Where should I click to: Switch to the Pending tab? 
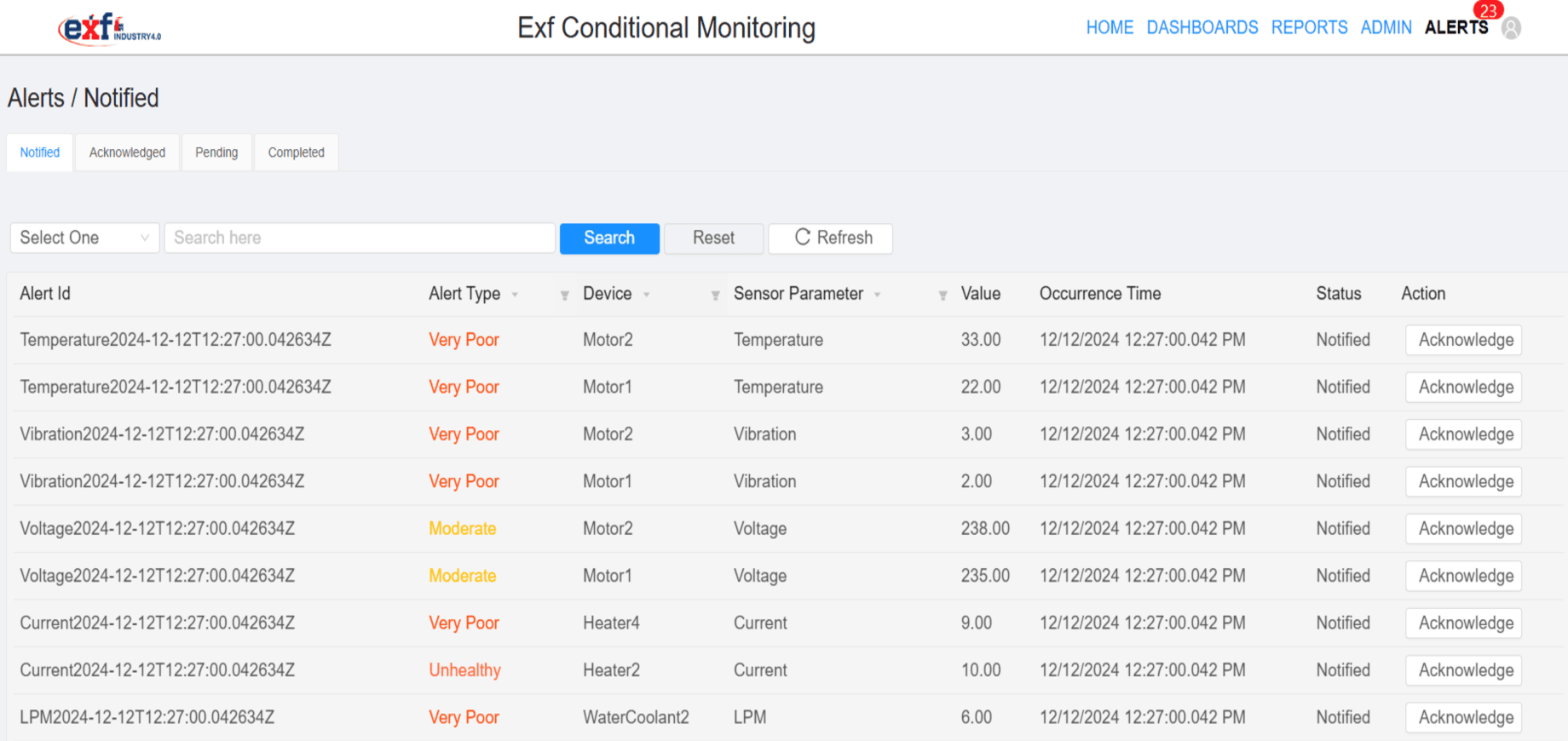pos(216,152)
